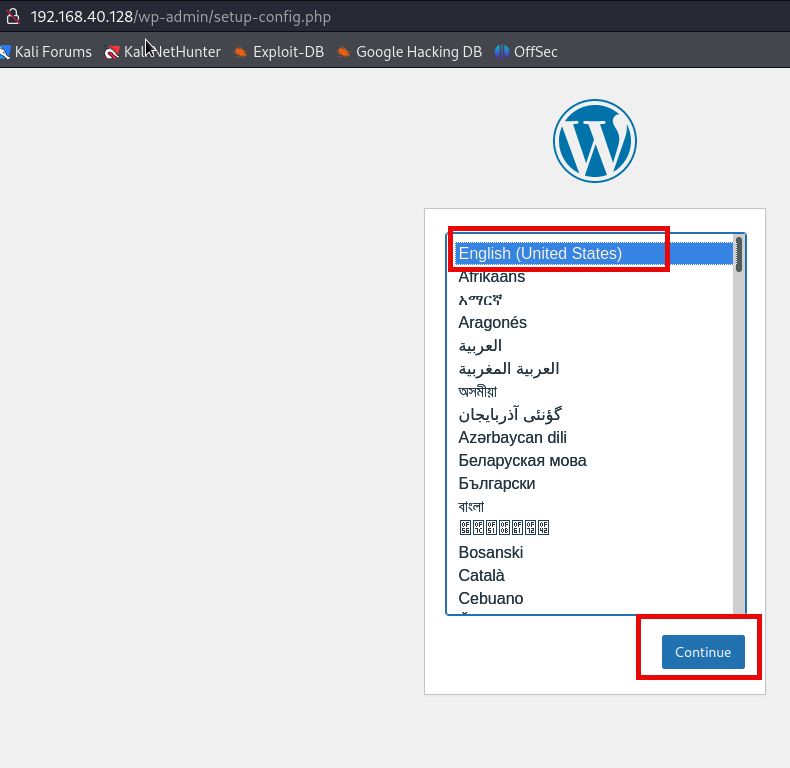Viewport: 790px width, 768px height.
Task: Select Azərbaycan dili language option
Action: point(513,438)
